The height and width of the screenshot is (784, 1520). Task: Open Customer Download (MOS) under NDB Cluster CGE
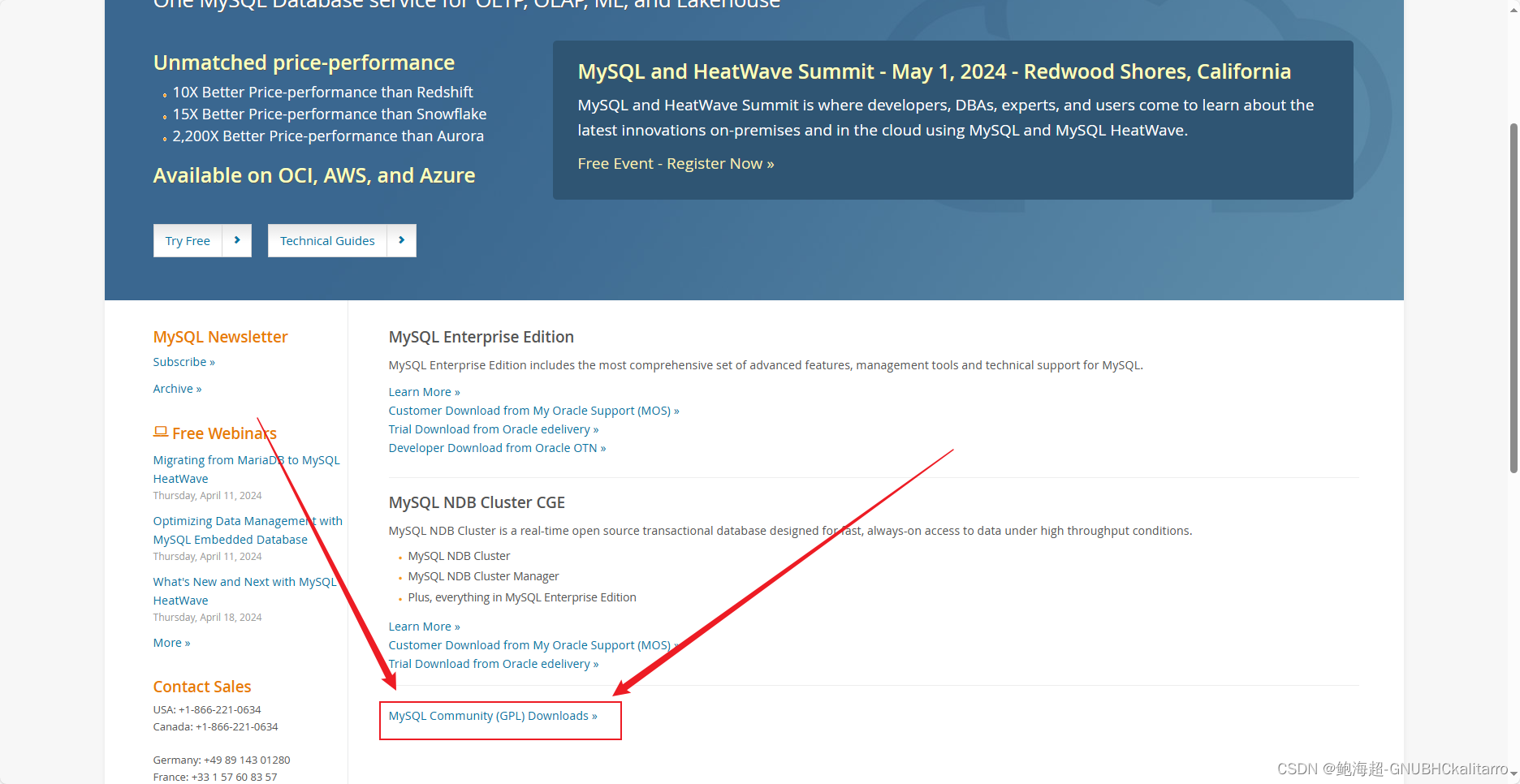pyautogui.click(x=533, y=645)
